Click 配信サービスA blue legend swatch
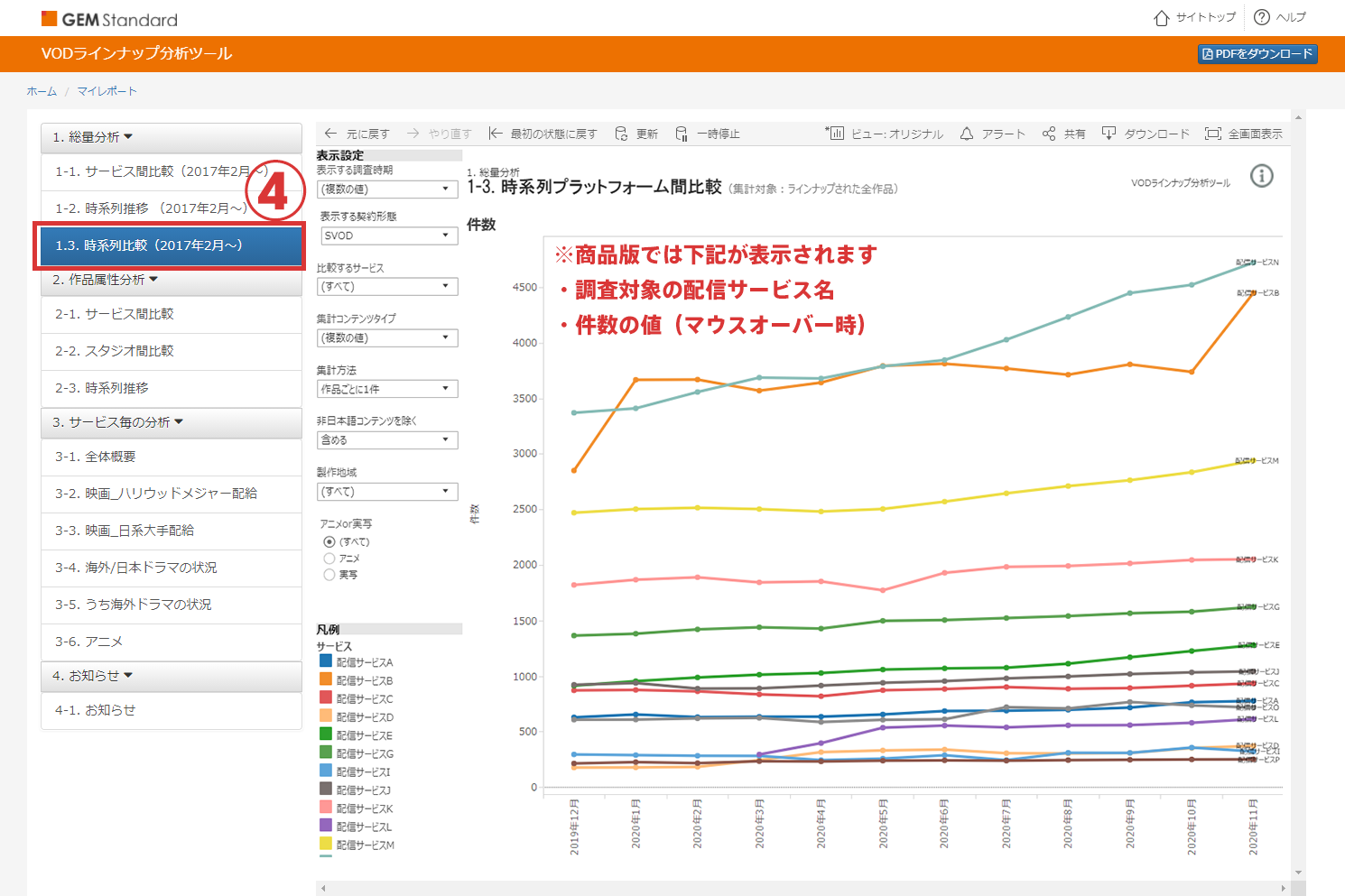 [326, 660]
